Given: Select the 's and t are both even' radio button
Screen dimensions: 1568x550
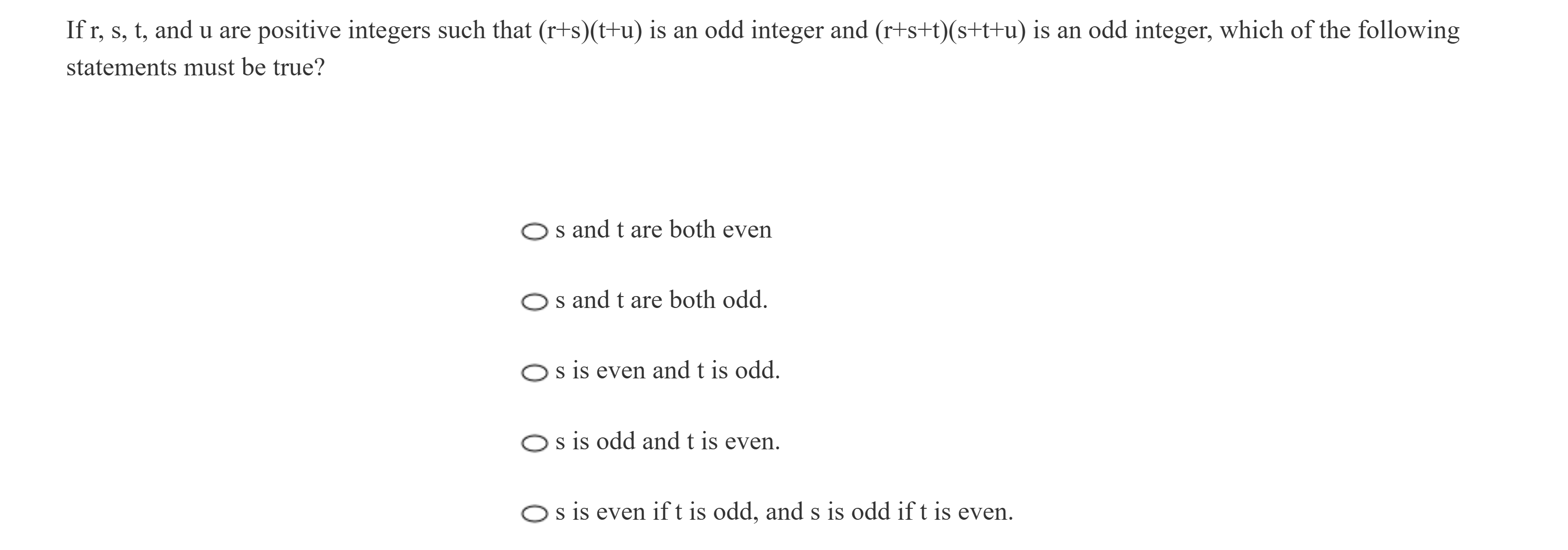Looking at the screenshot, I should coord(534,232).
